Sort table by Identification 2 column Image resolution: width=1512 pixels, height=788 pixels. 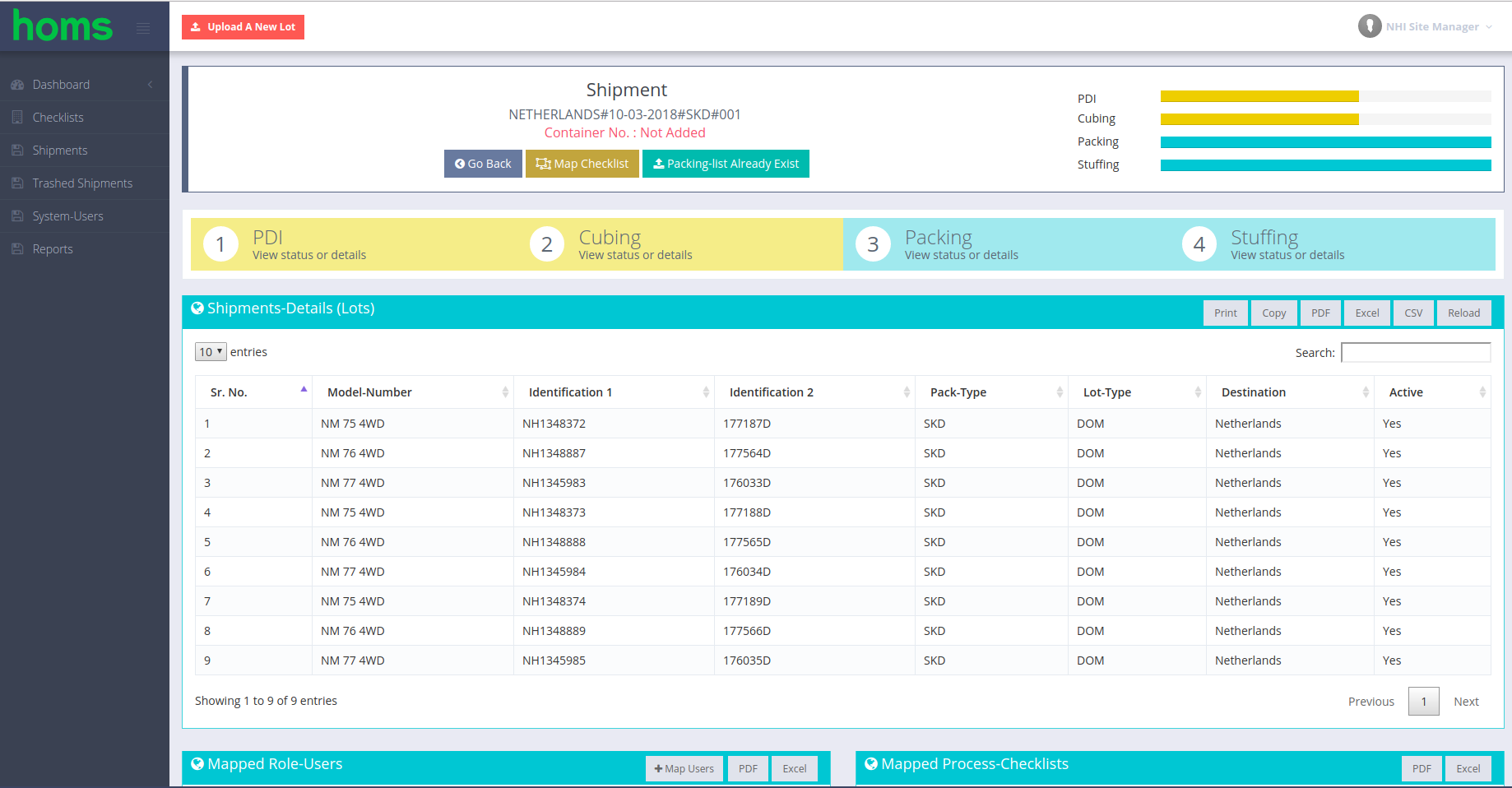point(814,392)
